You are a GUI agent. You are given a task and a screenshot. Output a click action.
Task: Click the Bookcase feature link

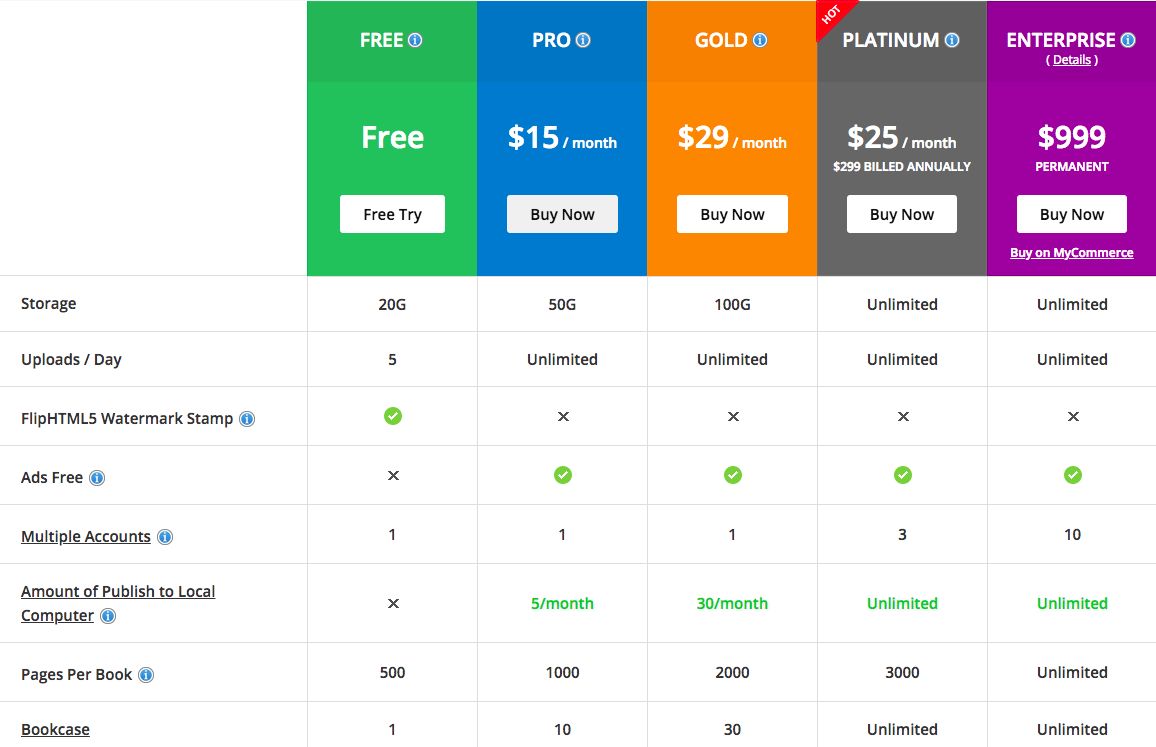click(x=55, y=730)
